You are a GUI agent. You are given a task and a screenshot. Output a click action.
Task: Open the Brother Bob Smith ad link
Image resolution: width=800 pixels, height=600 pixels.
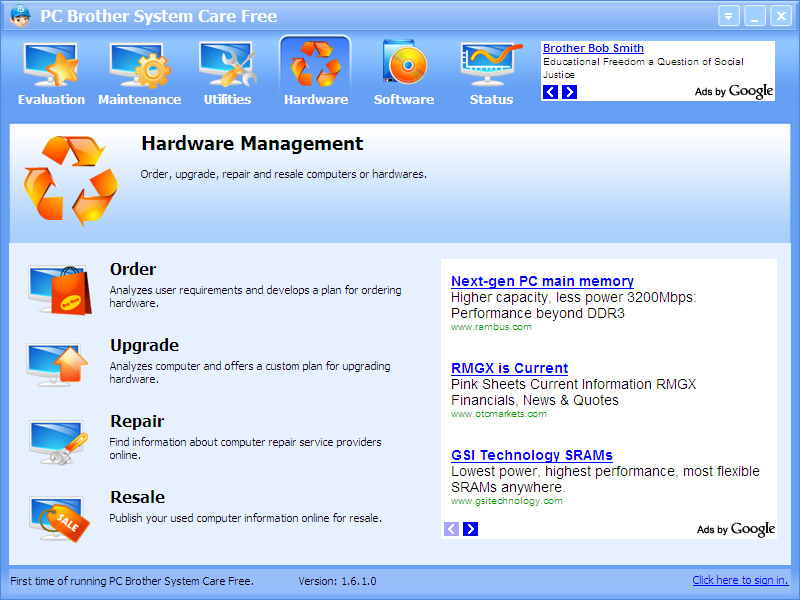pos(593,48)
